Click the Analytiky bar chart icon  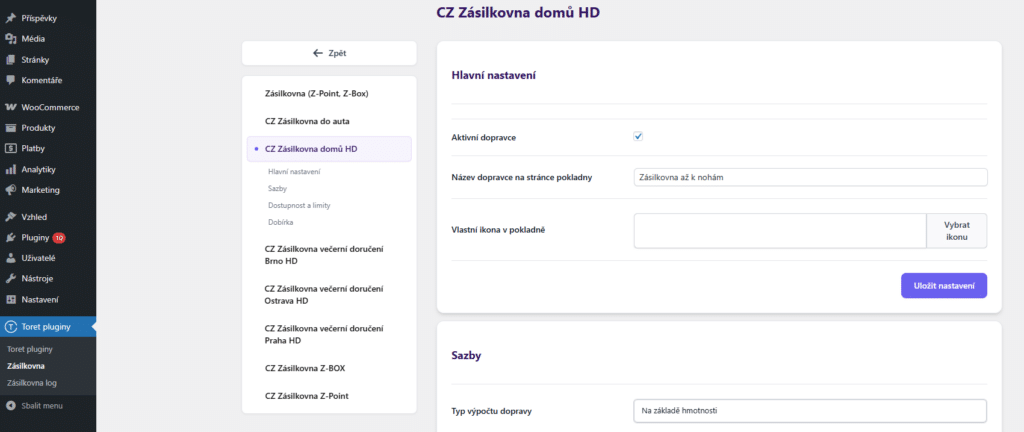(x=10, y=170)
